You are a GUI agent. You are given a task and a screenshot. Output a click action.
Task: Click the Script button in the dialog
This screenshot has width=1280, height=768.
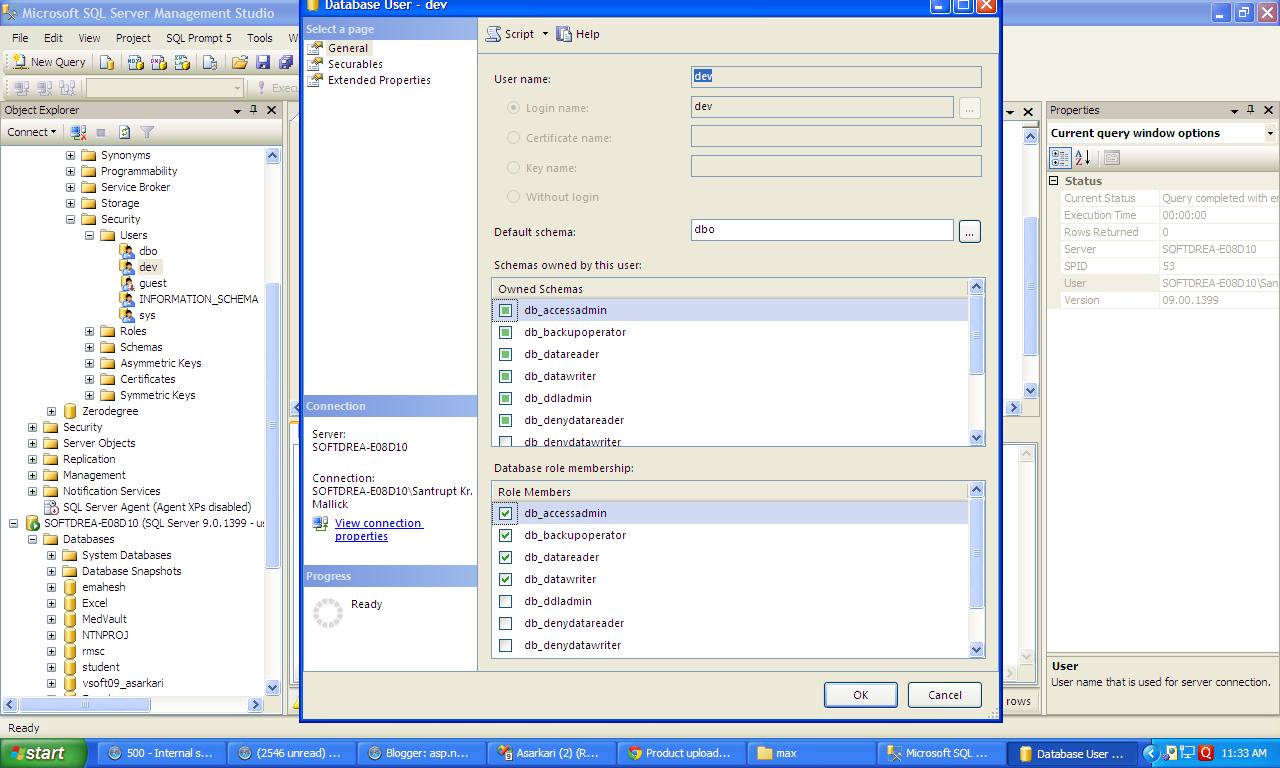(x=510, y=34)
